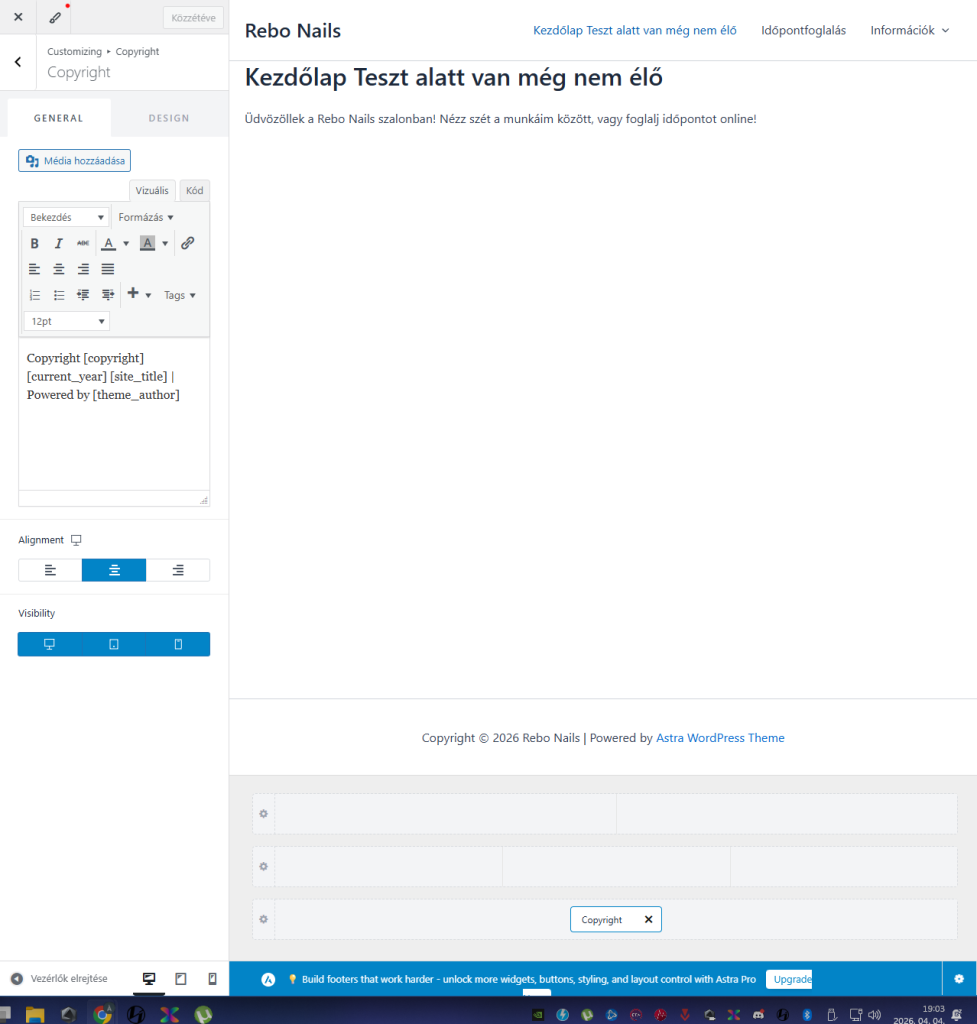Set copyright alignment to left
Image resolution: width=977 pixels, height=1024 pixels.
(x=50, y=570)
